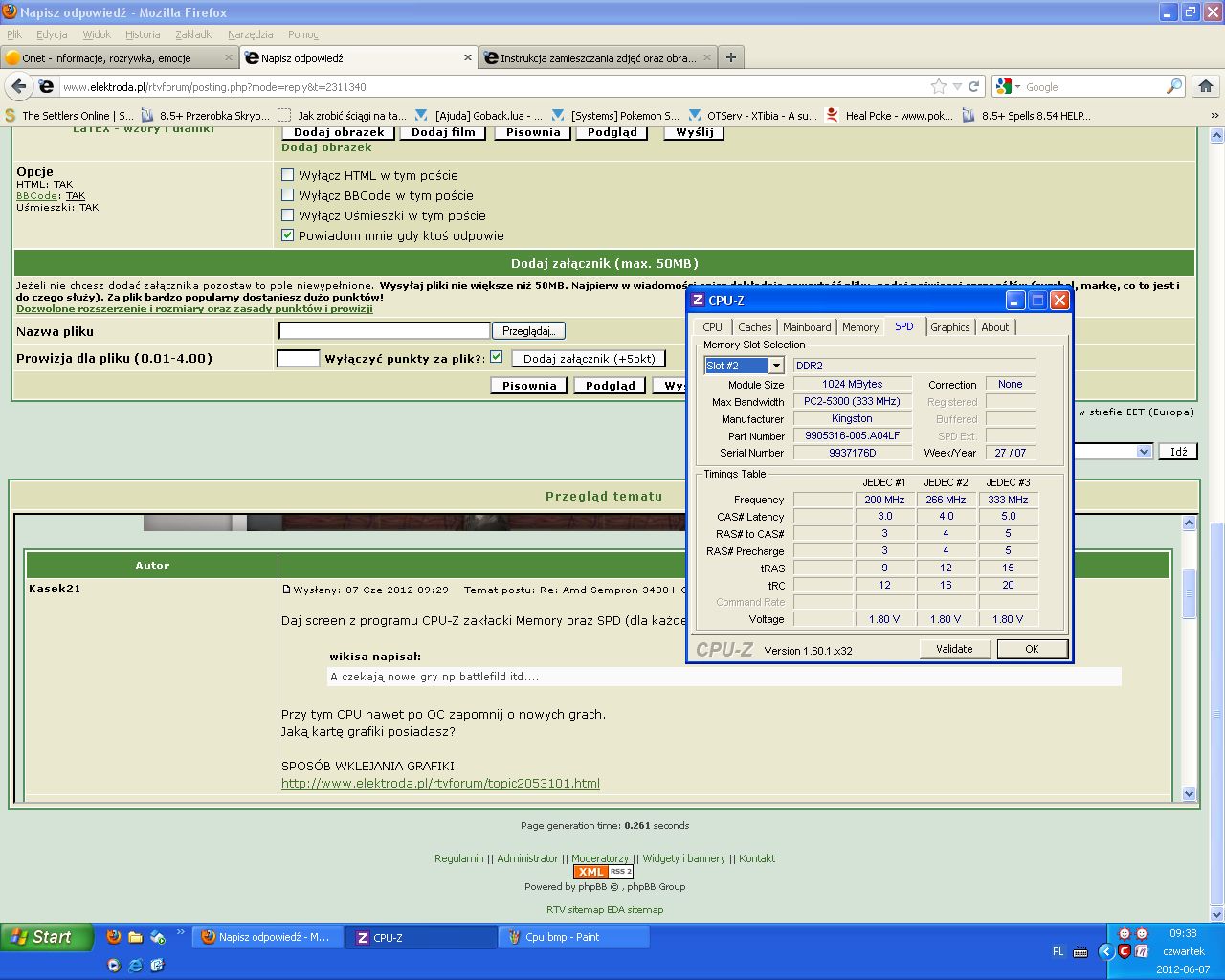Click the Przeglądaj file browse button
1225x980 pixels.
coord(528,330)
